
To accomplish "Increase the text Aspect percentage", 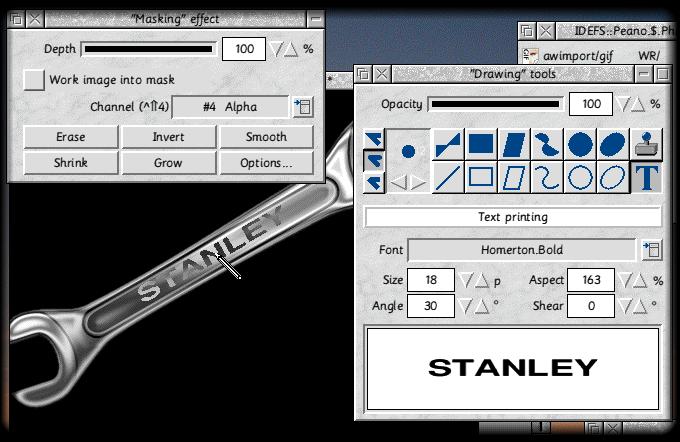I will pyautogui.click(x=641, y=280).
